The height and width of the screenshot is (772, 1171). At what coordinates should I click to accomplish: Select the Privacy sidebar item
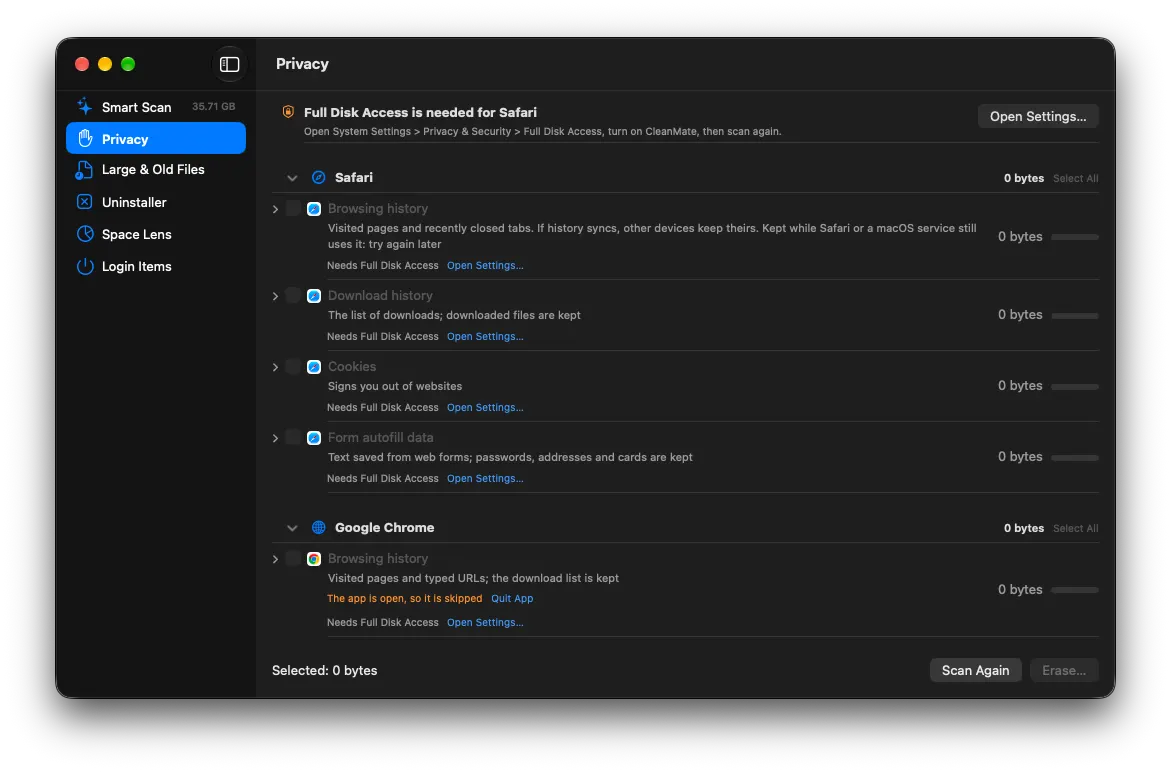pos(155,138)
